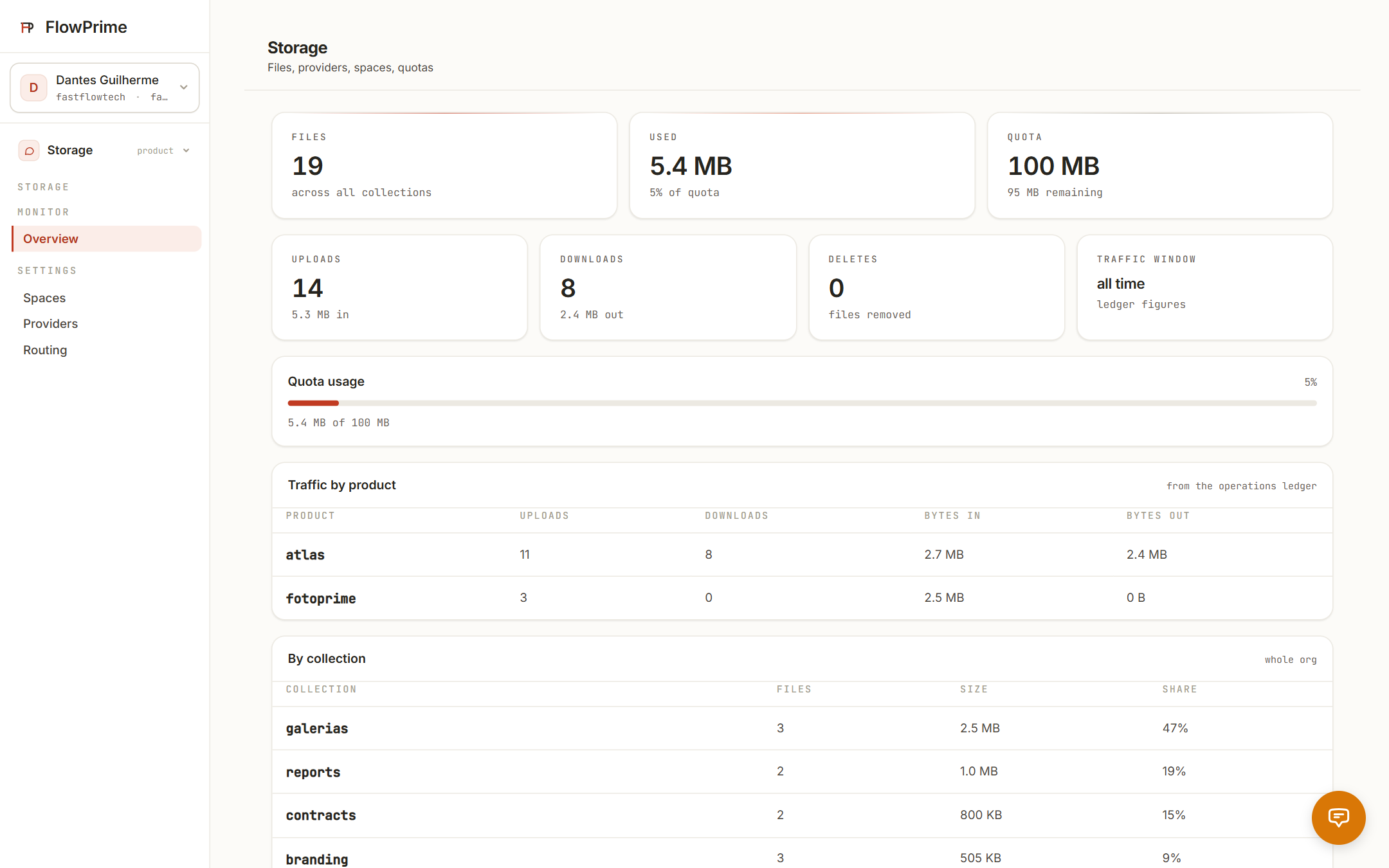Open the product dropdown next to Storage

pos(163,150)
